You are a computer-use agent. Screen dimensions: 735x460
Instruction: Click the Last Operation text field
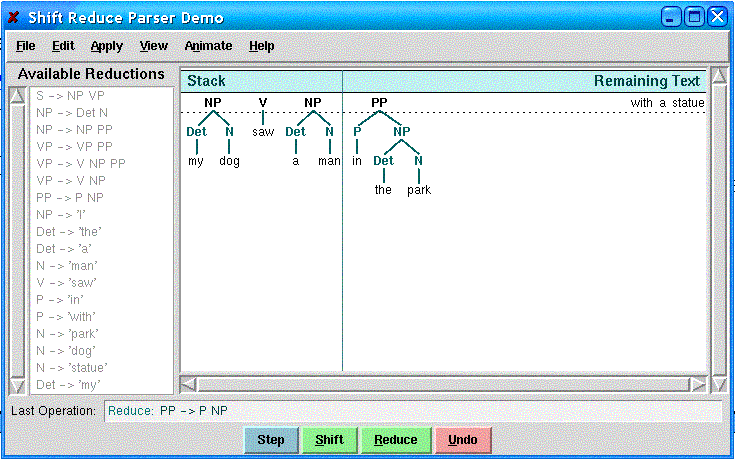click(x=412, y=411)
